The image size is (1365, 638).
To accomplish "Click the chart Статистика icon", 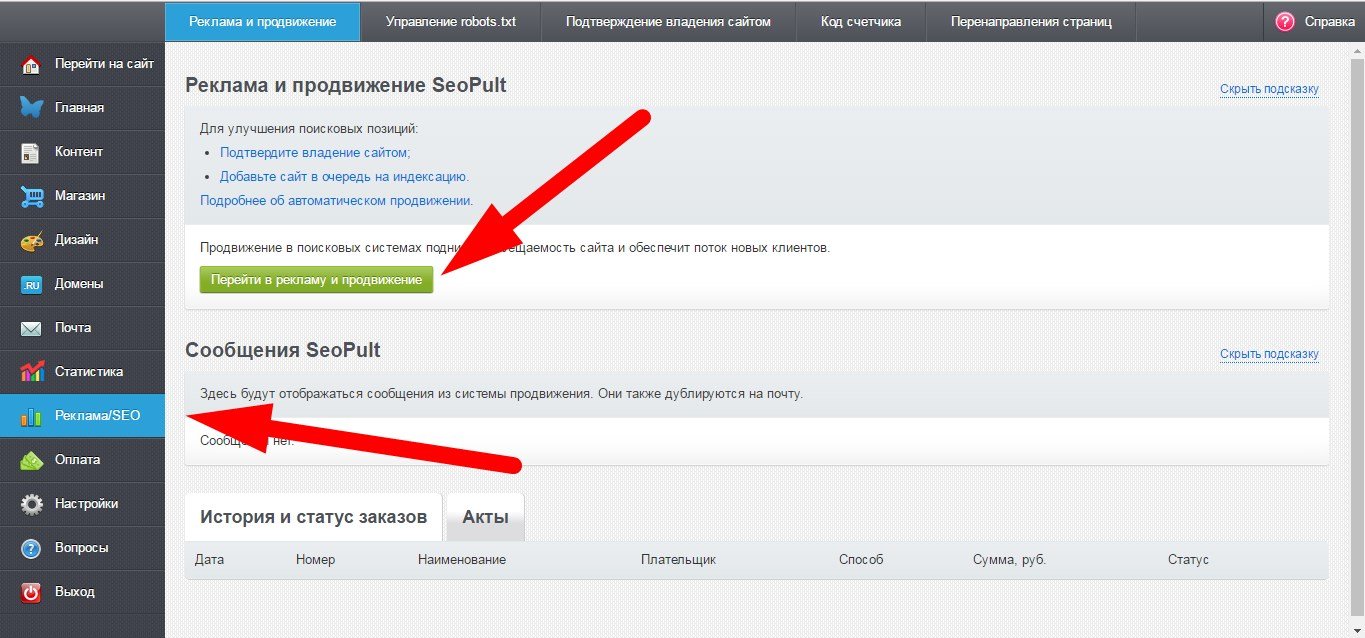I will 32,372.
